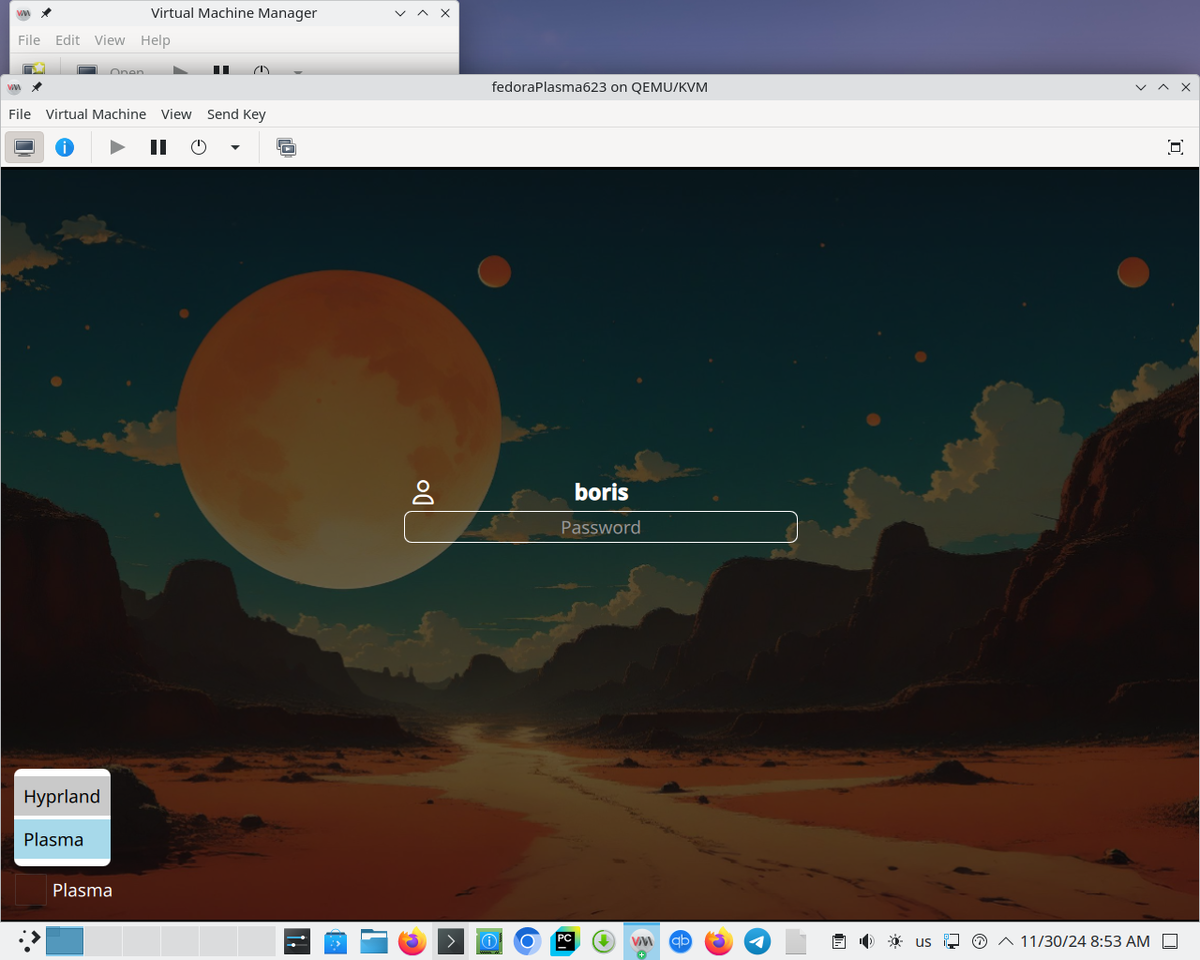Open the green download arrow app
This screenshot has height=960, width=1200.
(x=603, y=940)
